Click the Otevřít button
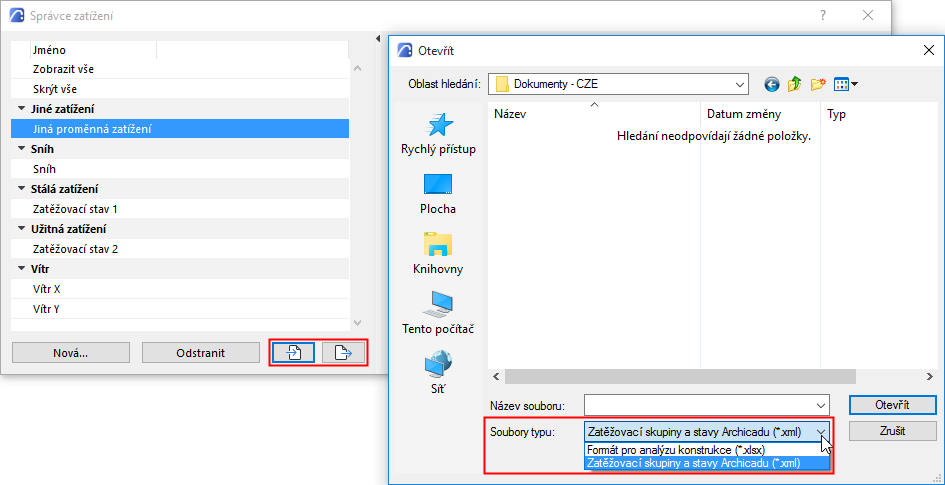945x485 pixels. click(892, 405)
